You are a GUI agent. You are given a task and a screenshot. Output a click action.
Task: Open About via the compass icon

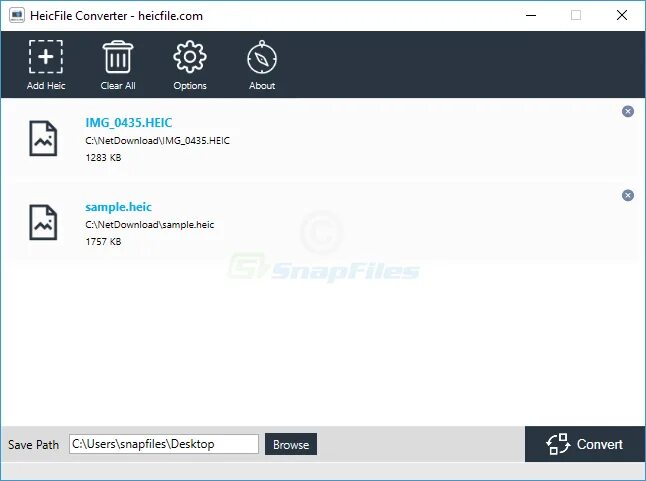point(262,57)
